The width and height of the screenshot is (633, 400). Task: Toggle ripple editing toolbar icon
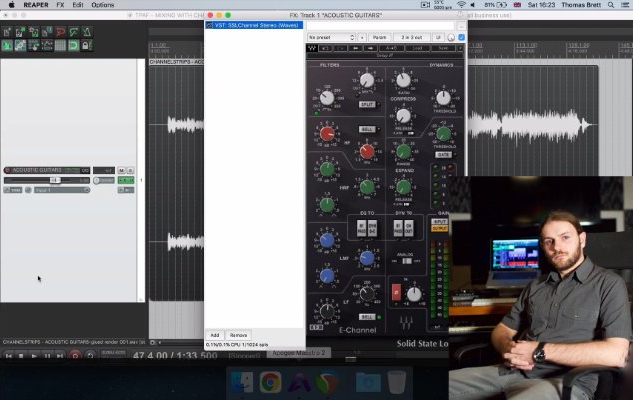pos(34,45)
